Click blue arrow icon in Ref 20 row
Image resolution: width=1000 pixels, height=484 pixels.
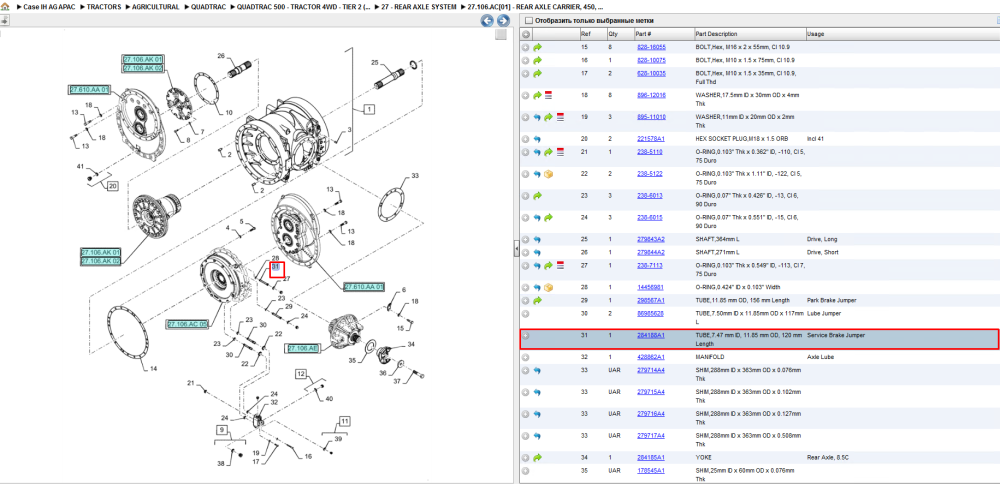(538, 139)
